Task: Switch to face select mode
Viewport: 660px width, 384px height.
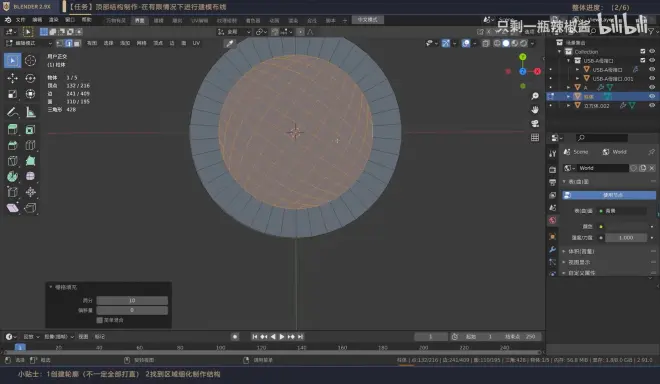Action: [77, 43]
